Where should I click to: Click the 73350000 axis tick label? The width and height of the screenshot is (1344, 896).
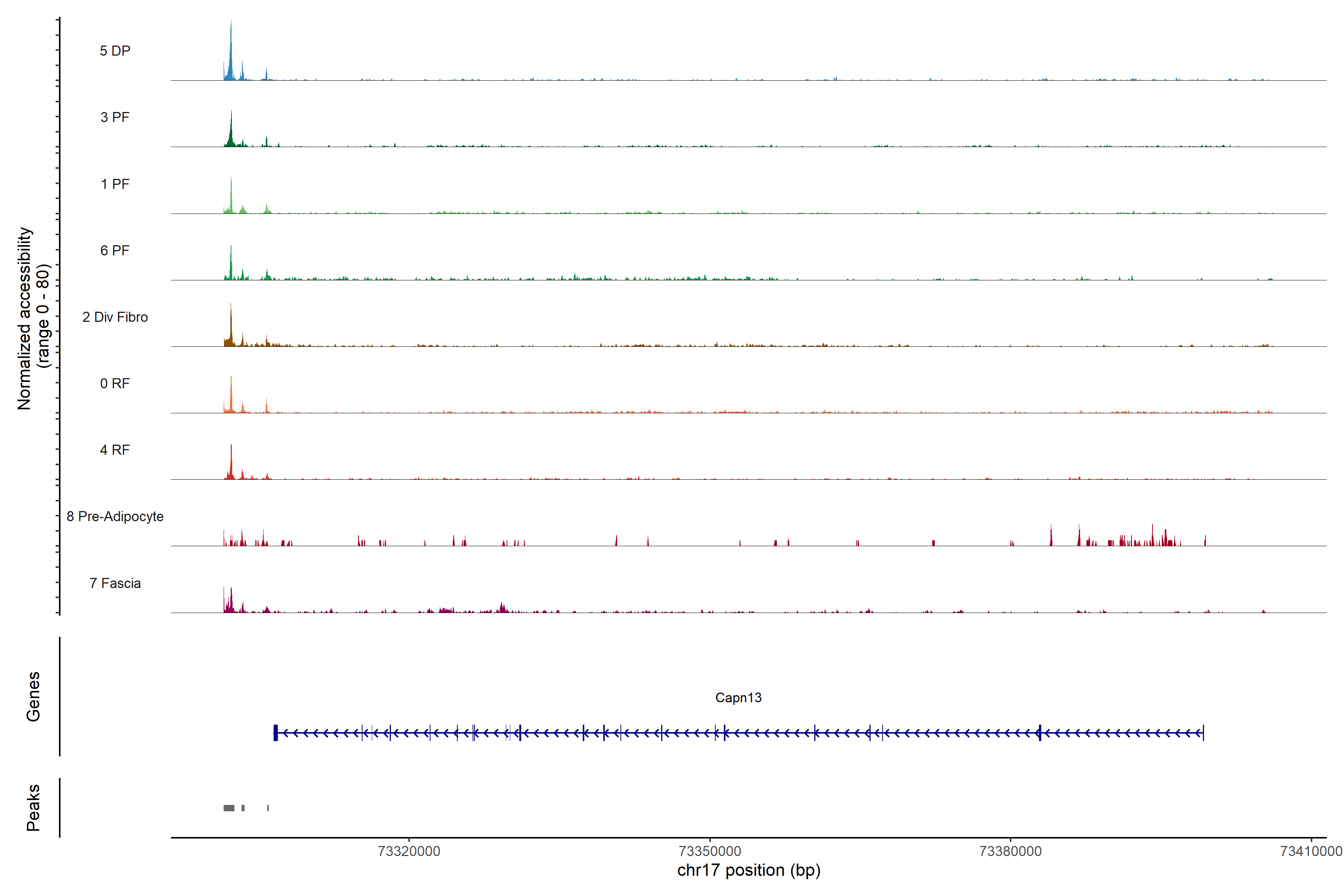coord(710,851)
